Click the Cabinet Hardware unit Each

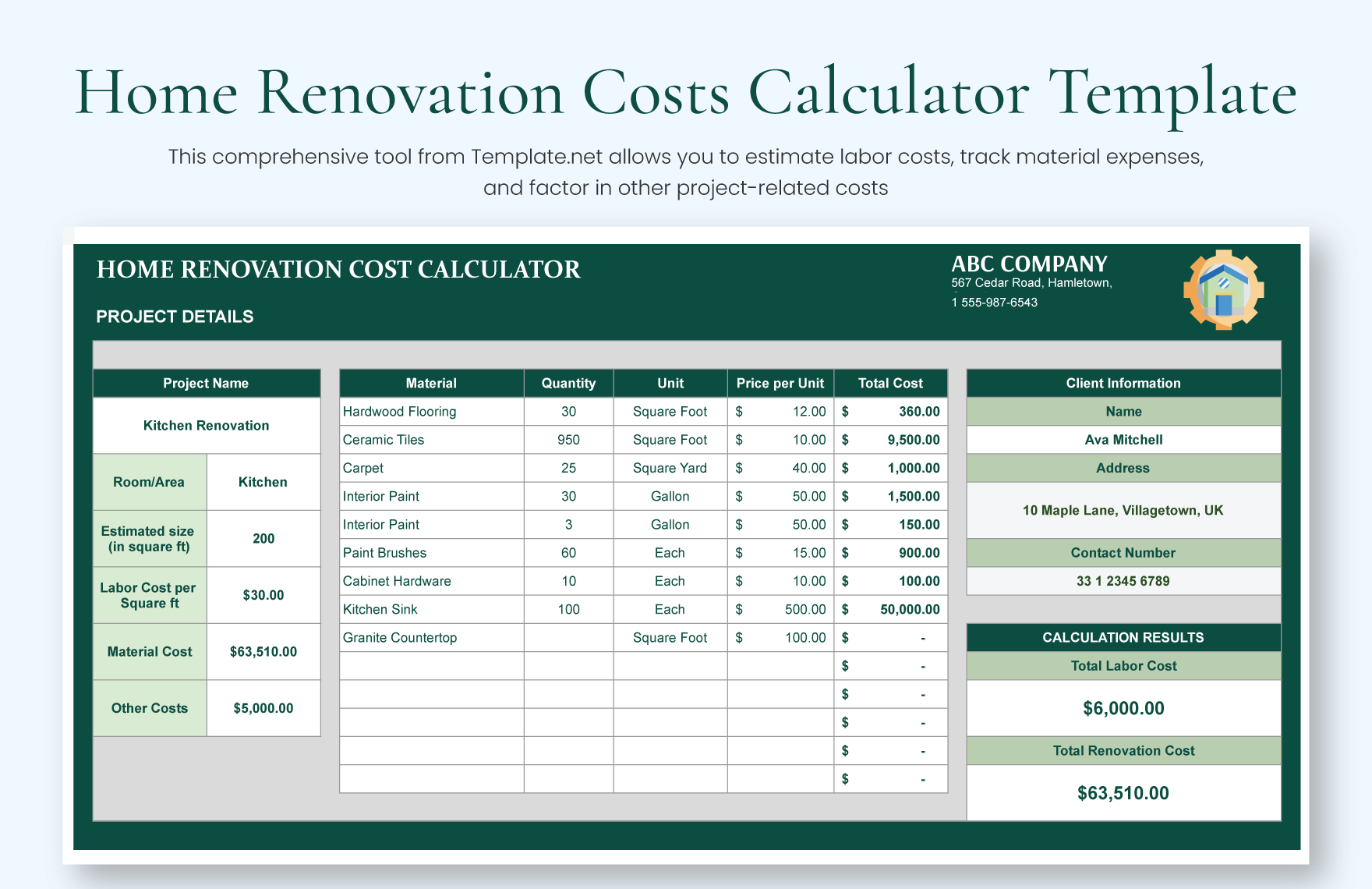(x=670, y=581)
